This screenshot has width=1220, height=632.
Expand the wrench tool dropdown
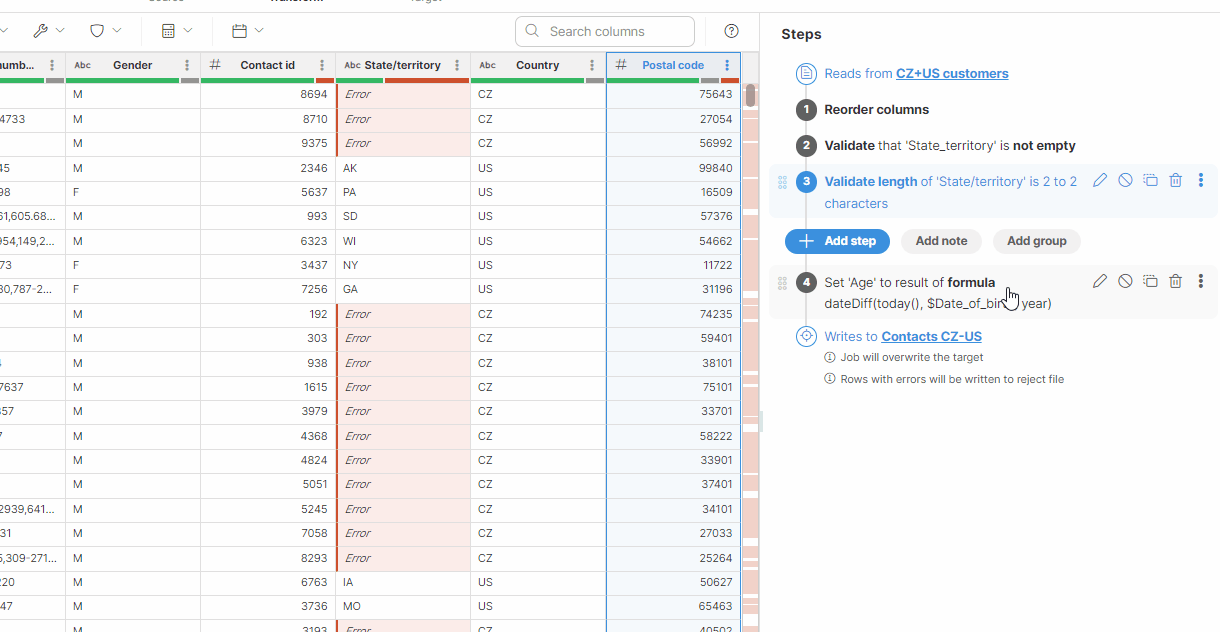pos(49,31)
